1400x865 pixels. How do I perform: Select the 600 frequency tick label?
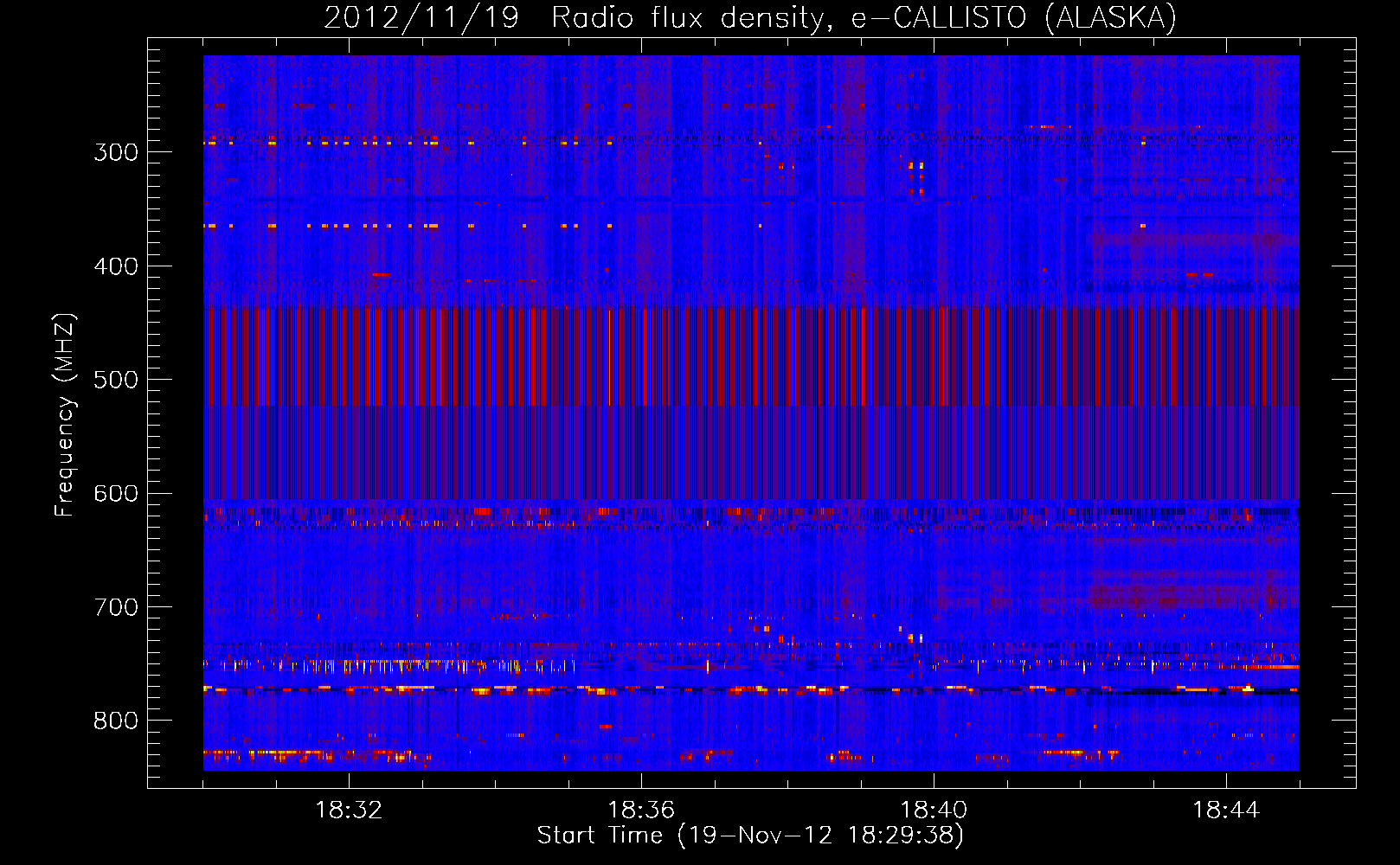click(x=116, y=494)
